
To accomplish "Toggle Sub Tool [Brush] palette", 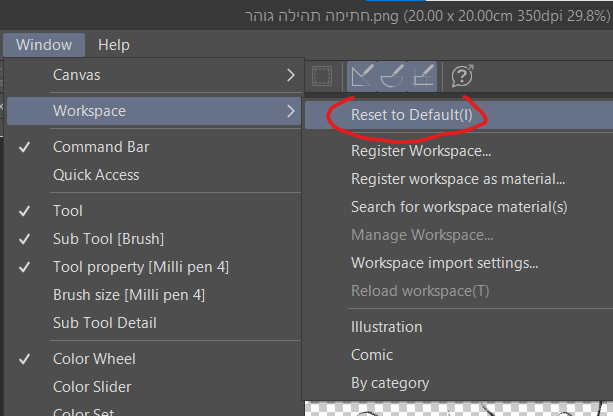I will [154, 239].
